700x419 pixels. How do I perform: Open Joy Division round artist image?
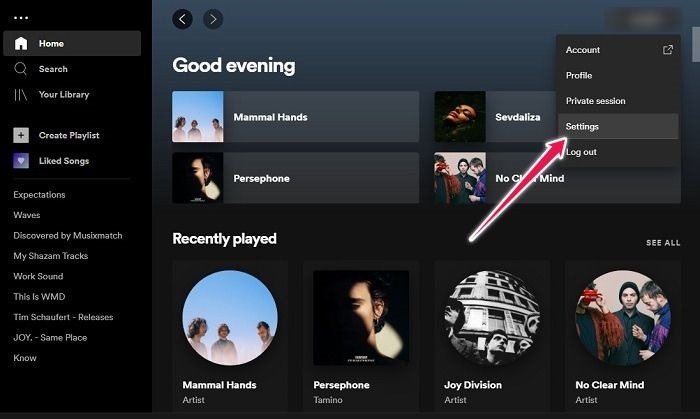click(492, 318)
